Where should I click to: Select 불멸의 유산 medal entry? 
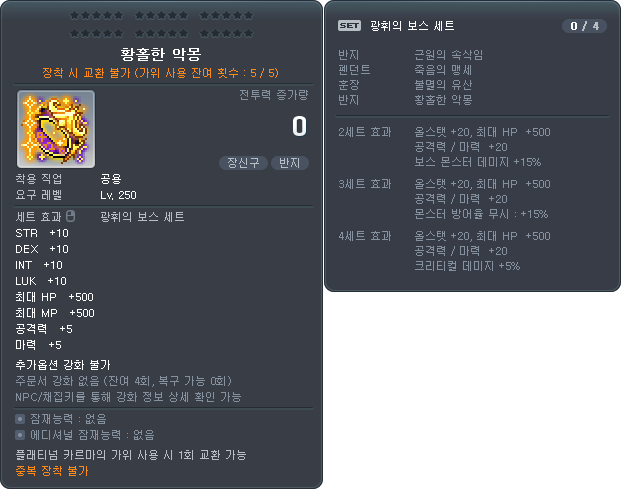pyautogui.click(x=443, y=85)
